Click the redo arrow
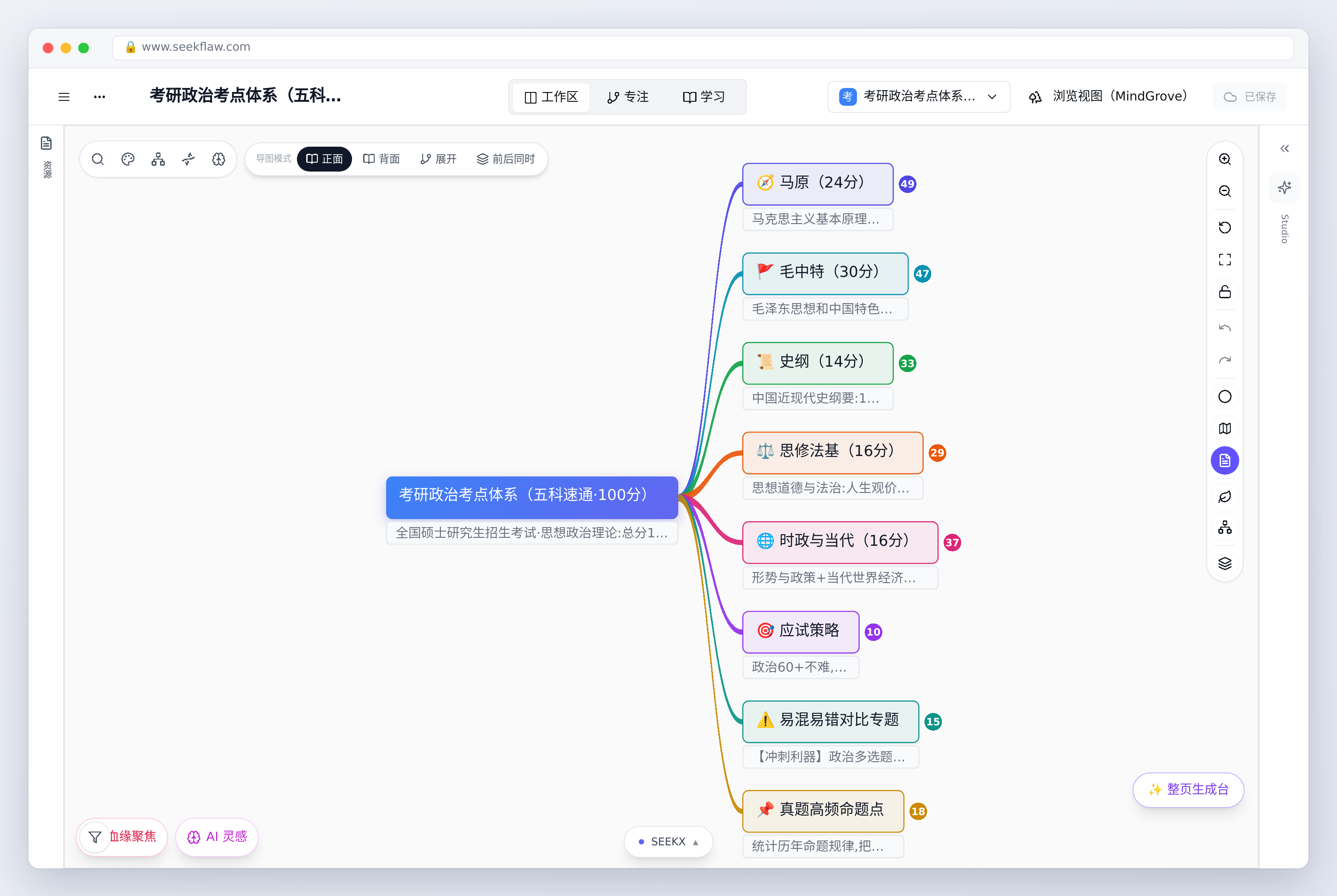Screen dimensions: 1337x896 (x=1225, y=360)
